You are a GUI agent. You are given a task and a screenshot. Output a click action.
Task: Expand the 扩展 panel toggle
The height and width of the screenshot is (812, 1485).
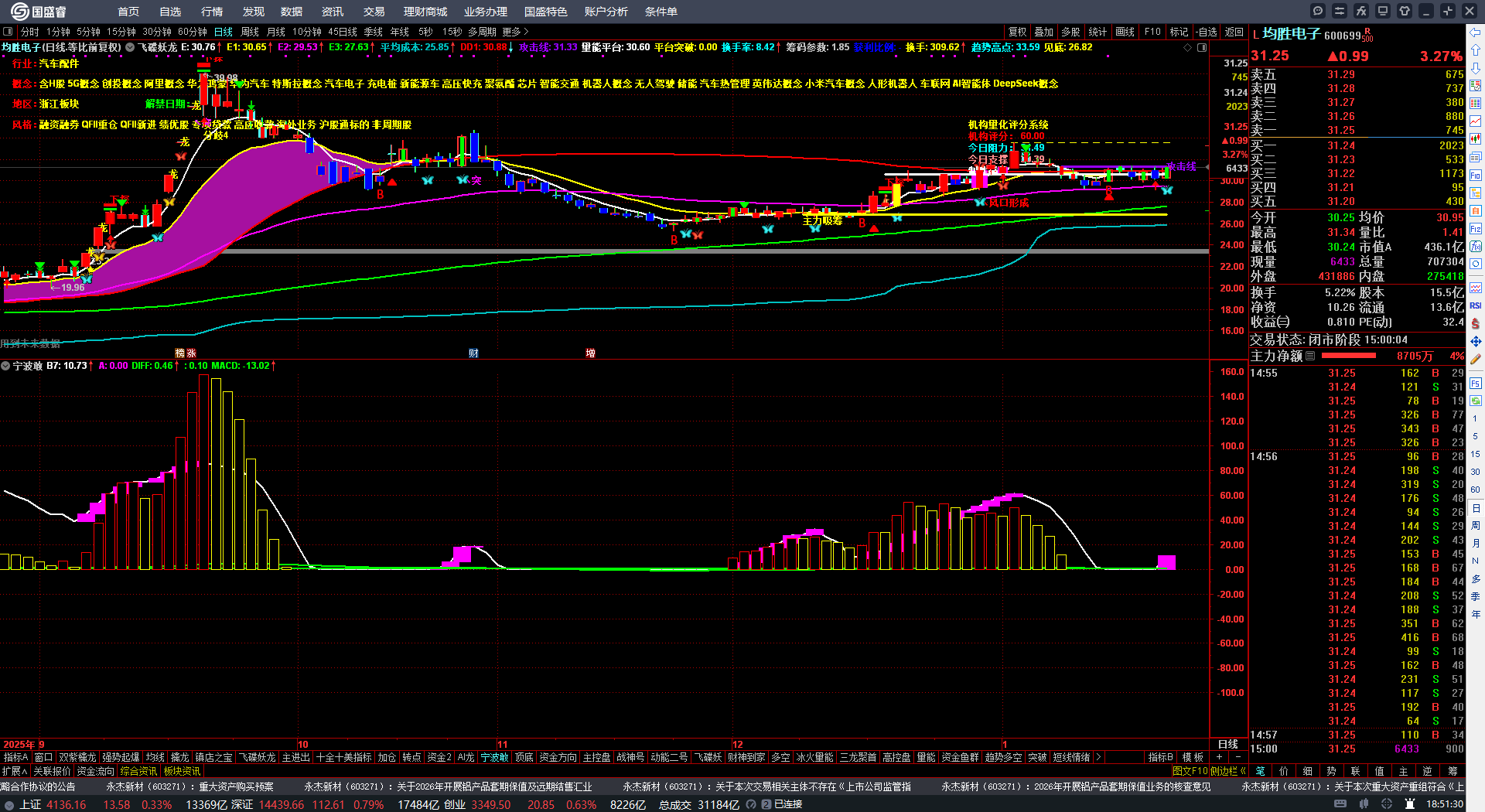coord(15,770)
